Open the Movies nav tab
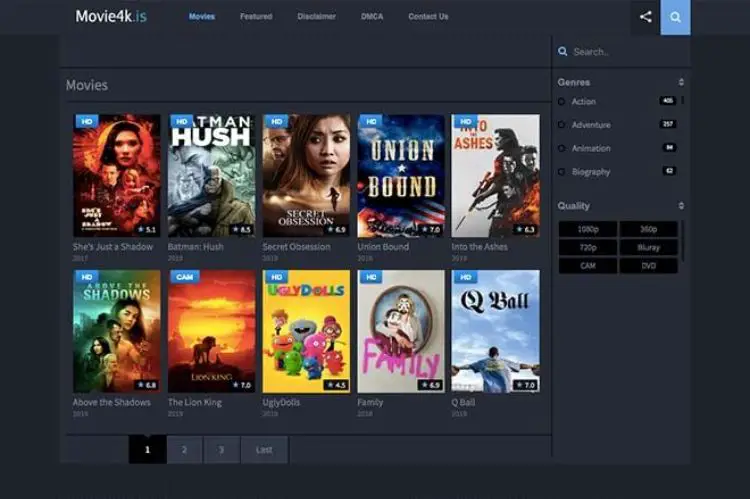The image size is (750, 499). [x=201, y=17]
